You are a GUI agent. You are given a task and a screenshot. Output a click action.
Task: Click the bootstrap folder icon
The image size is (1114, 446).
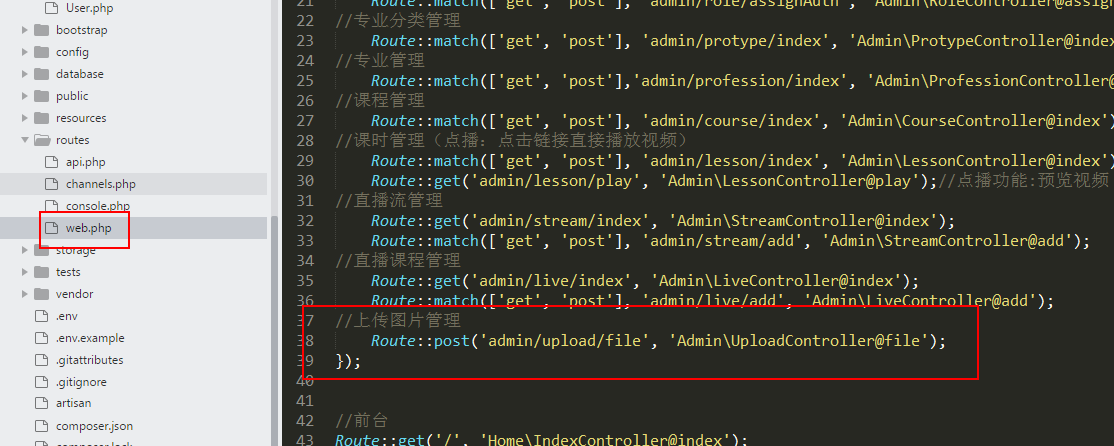[41, 30]
